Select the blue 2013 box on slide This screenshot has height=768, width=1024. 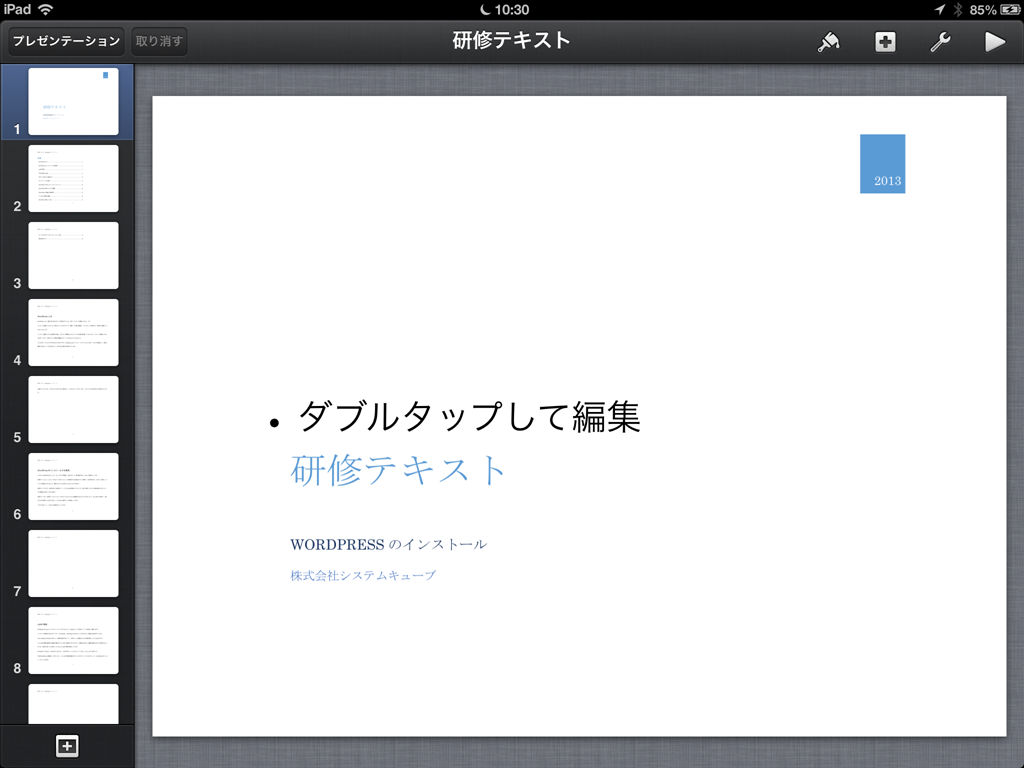coord(882,164)
